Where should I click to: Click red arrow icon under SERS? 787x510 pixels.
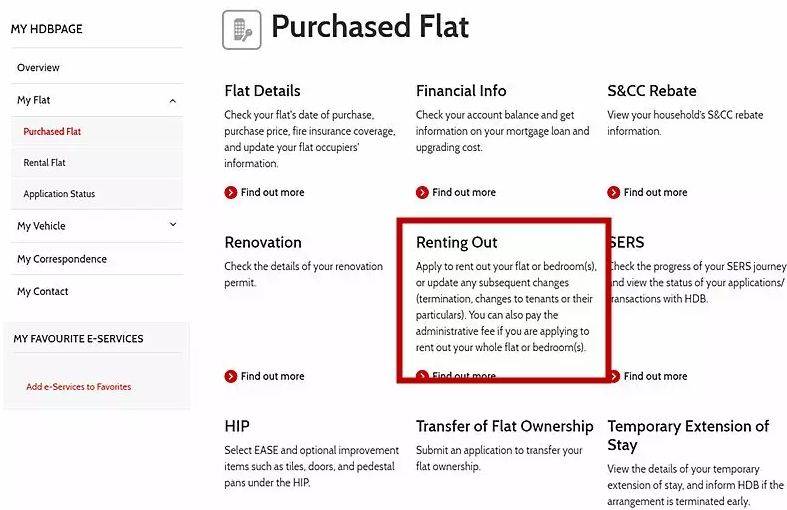click(614, 376)
